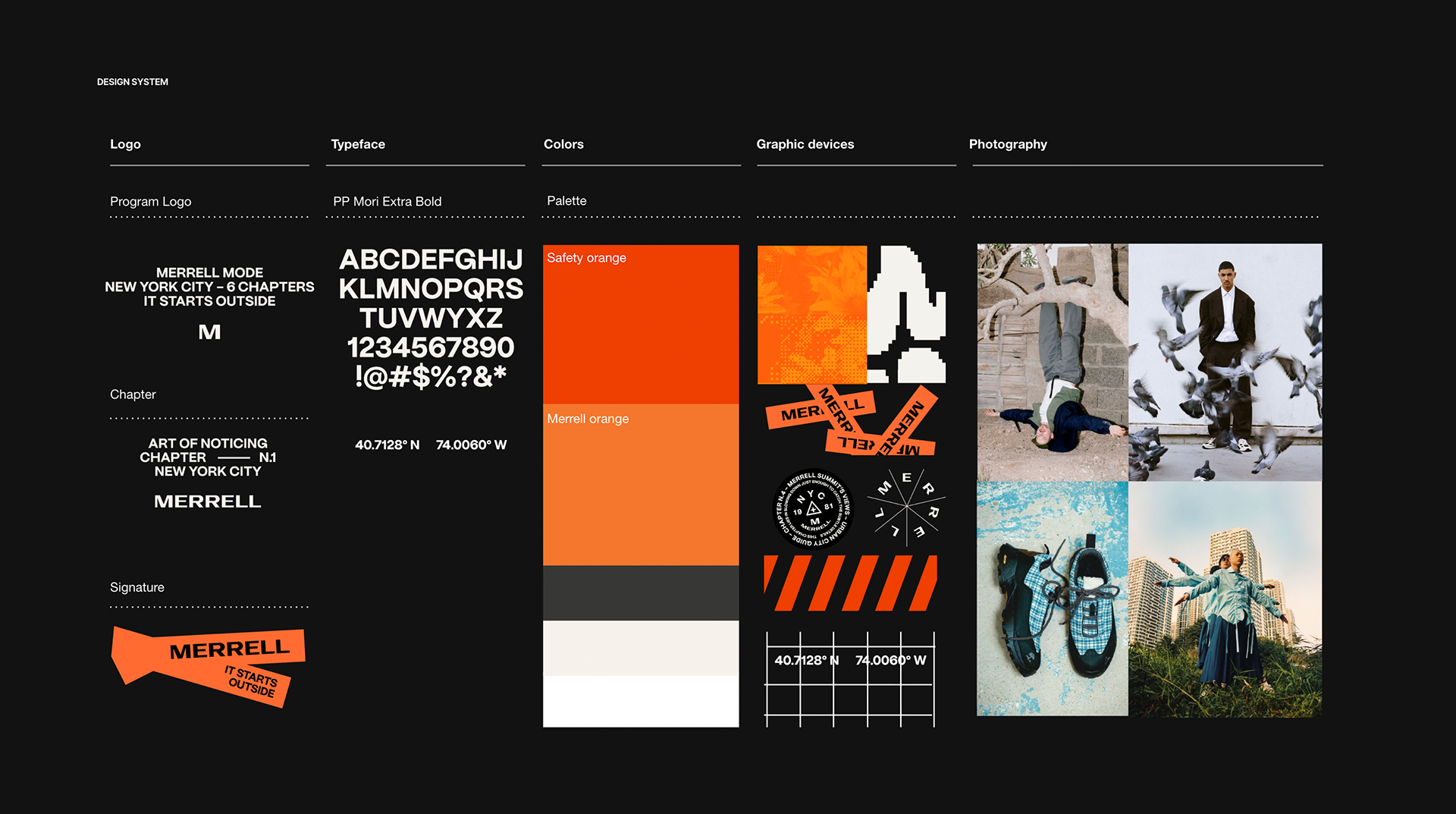1456x814 pixels.
Task: Pick the dark gray palette swatch
Action: point(641,593)
